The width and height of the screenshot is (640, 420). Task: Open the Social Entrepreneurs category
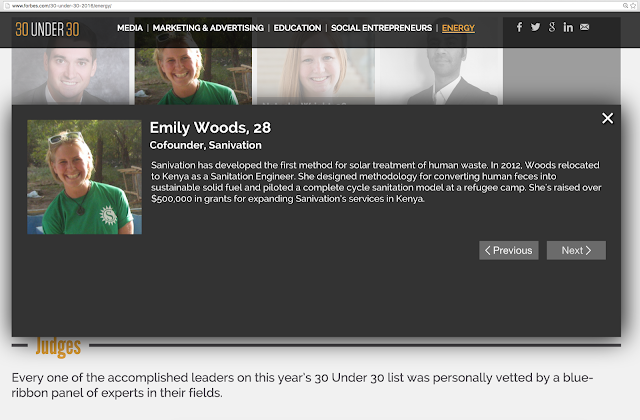pyautogui.click(x=381, y=28)
